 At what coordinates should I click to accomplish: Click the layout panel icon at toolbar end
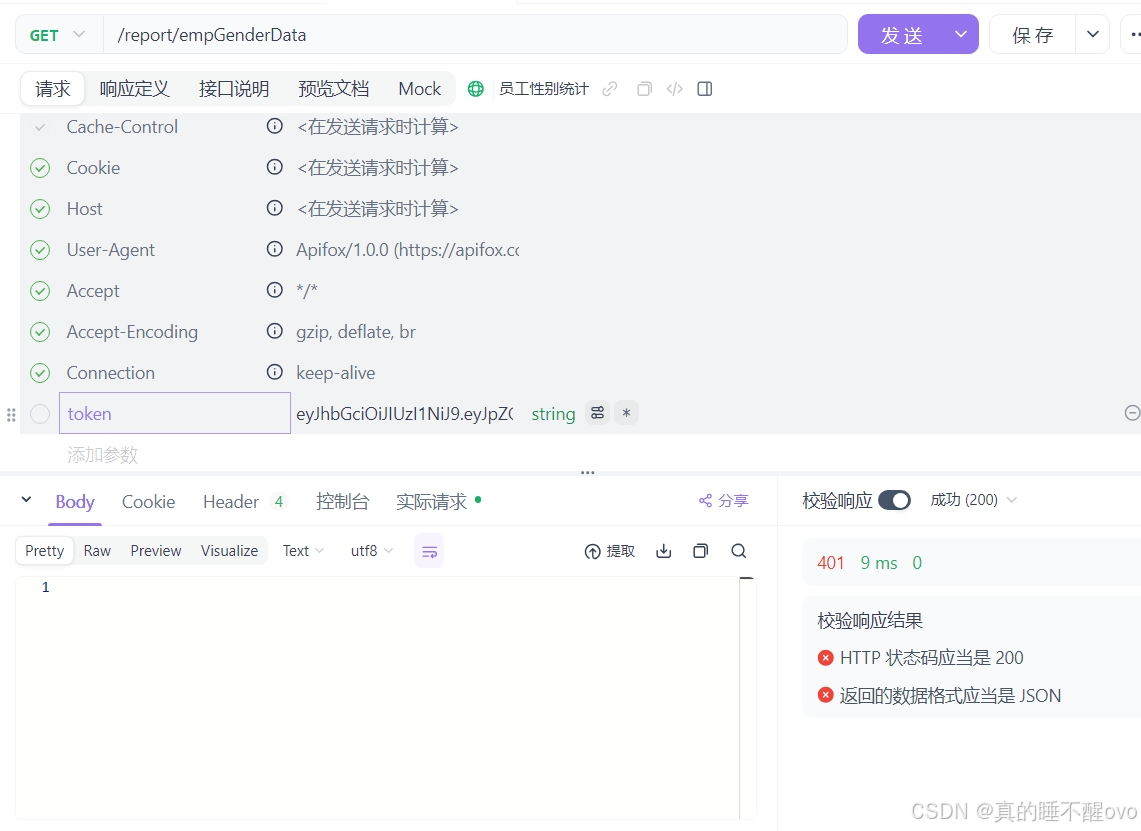tap(704, 88)
